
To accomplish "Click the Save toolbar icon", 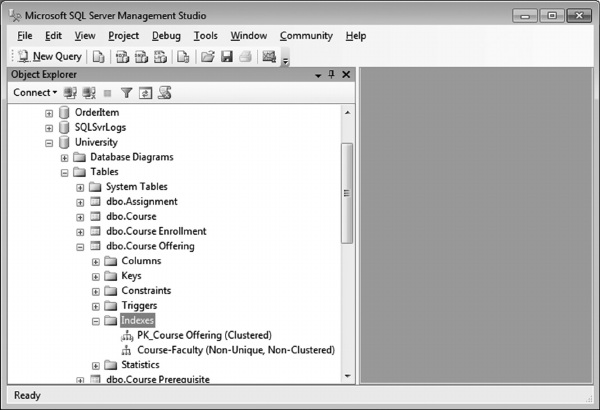I will click(227, 57).
